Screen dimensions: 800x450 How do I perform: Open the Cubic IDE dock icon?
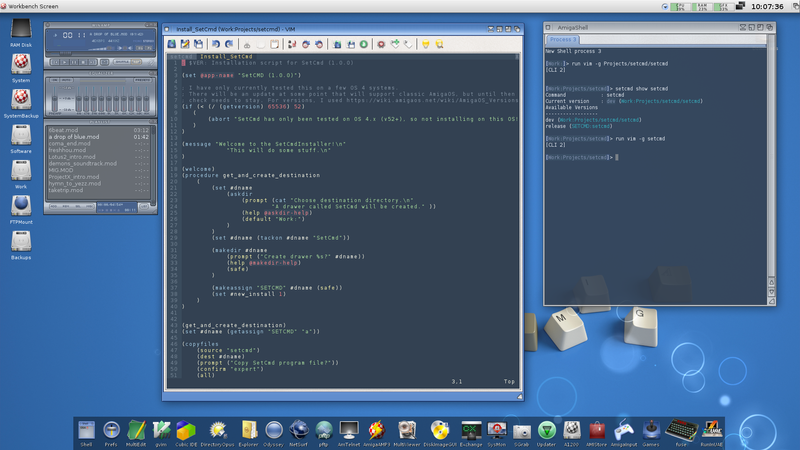tap(185, 428)
